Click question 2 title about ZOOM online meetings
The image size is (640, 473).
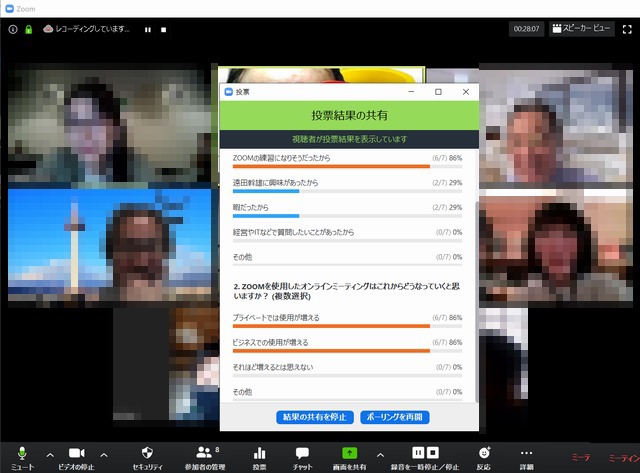pos(347,291)
